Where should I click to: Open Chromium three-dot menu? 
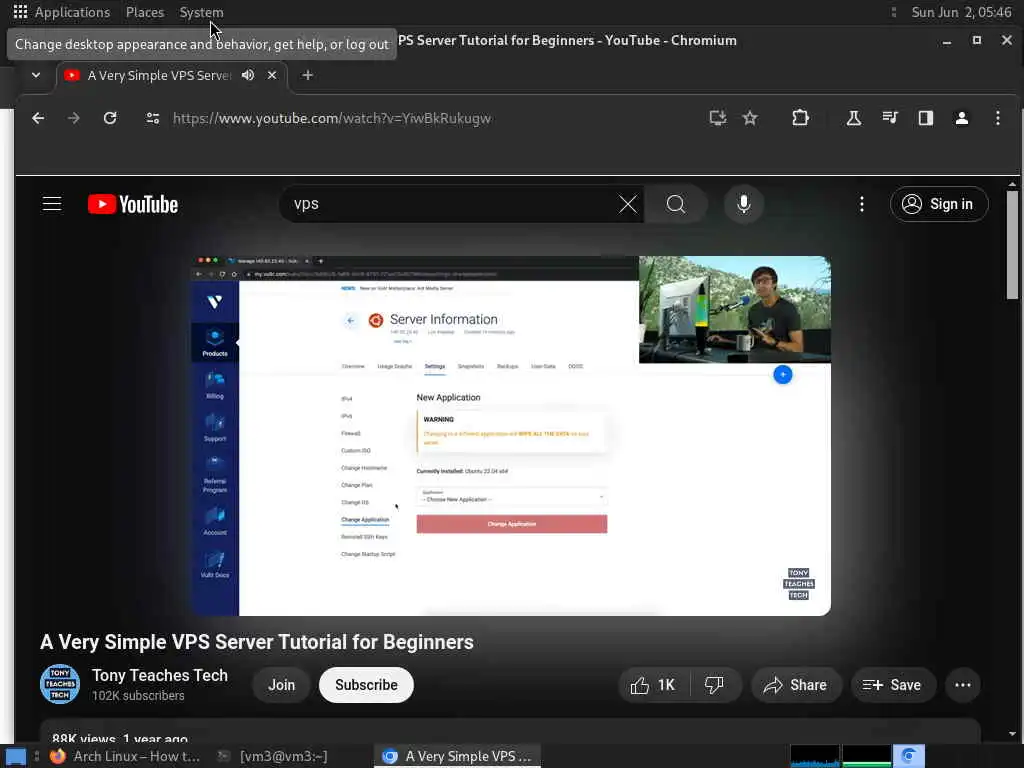coord(997,118)
